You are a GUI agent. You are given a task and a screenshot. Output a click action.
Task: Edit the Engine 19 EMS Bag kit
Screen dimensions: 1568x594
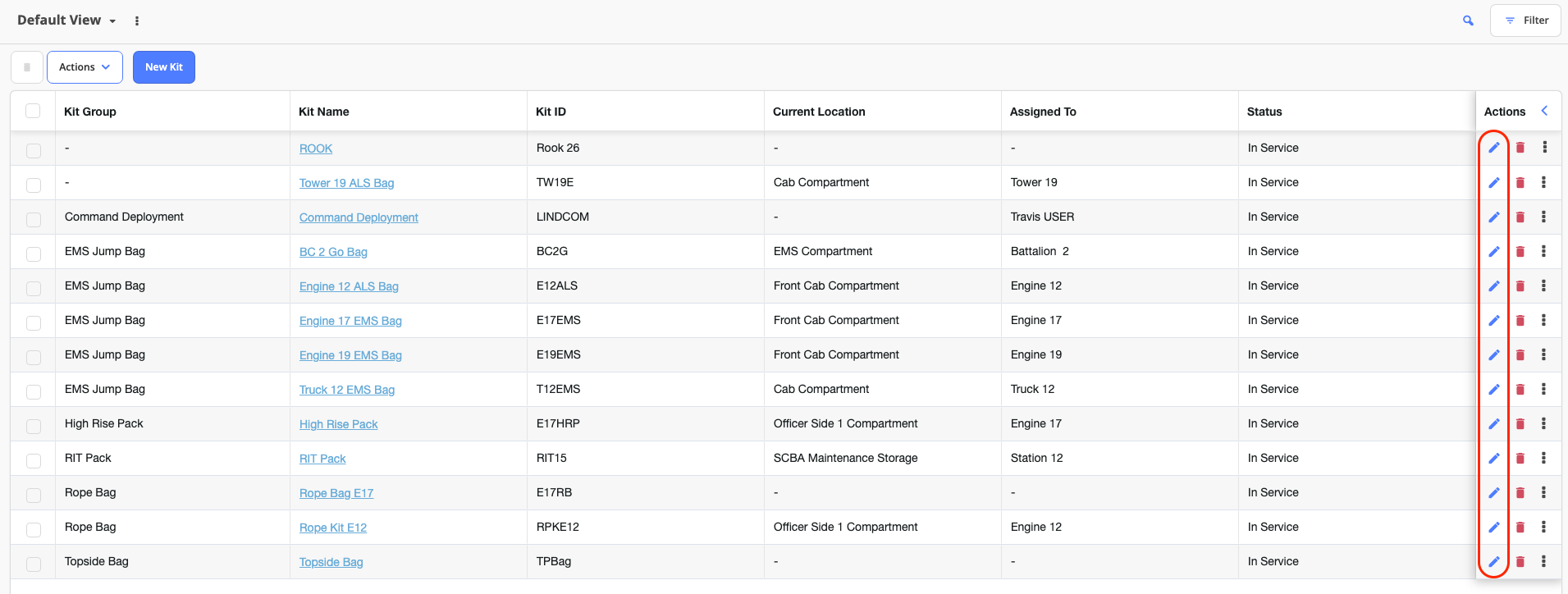[1494, 354]
